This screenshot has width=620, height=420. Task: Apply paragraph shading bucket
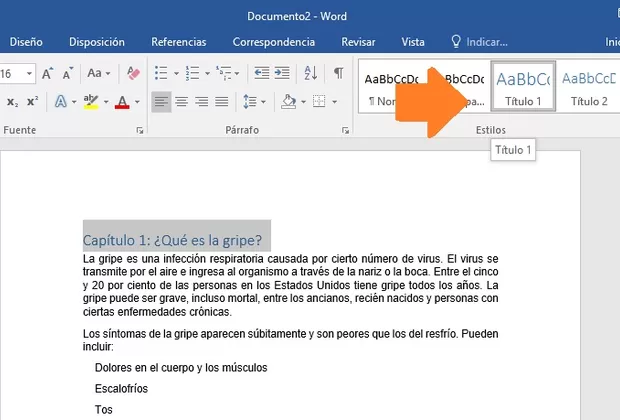tap(289, 102)
